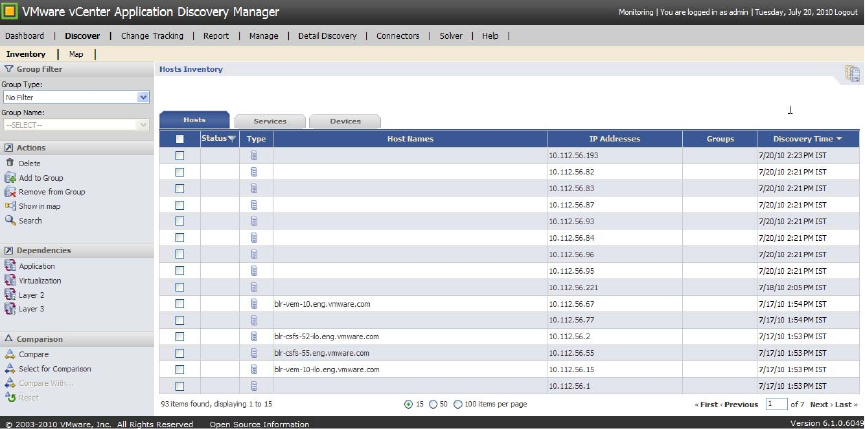This screenshot has width=865, height=429.
Task: Click host type icon for 10.112.56.1
Action: (254, 386)
